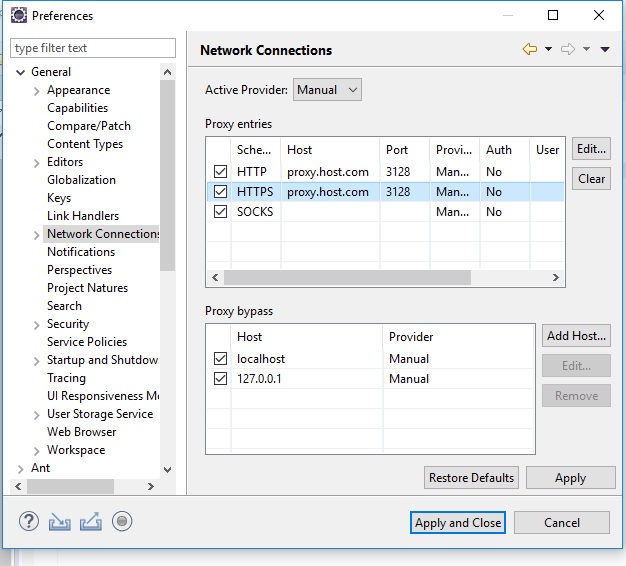Select the localhost bypass row

pyautogui.click(x=370, y=358)
